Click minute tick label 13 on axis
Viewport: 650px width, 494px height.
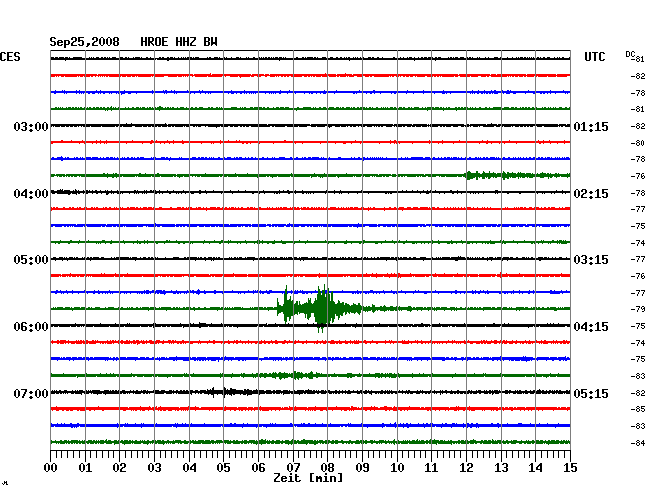pyautogui.click(x=501, y=468)
